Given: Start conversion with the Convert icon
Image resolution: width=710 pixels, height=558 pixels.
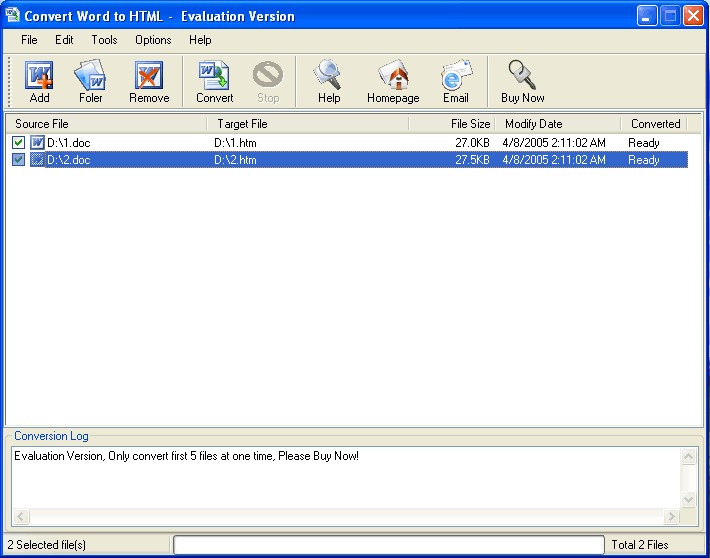Looking at the screenshot, I should (x=214, y=75).
